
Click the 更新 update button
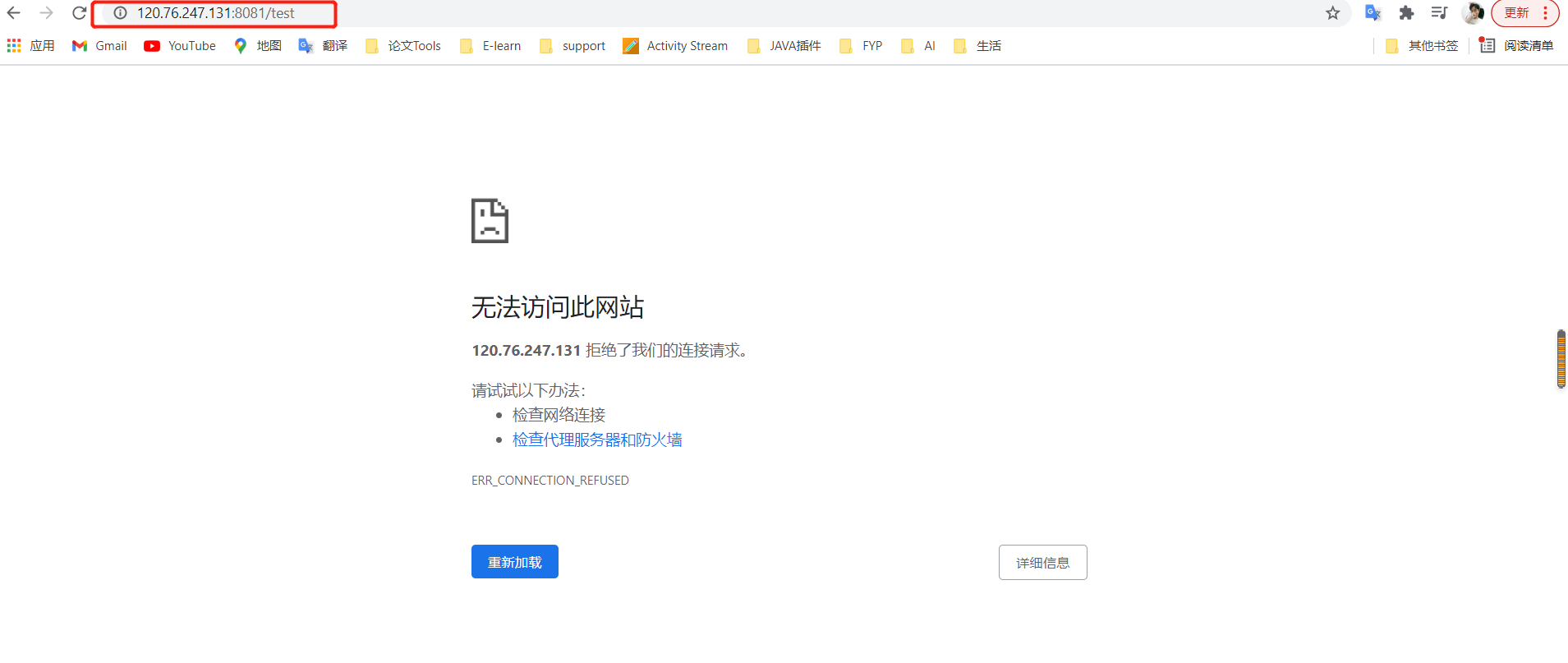pos(1516,13)
